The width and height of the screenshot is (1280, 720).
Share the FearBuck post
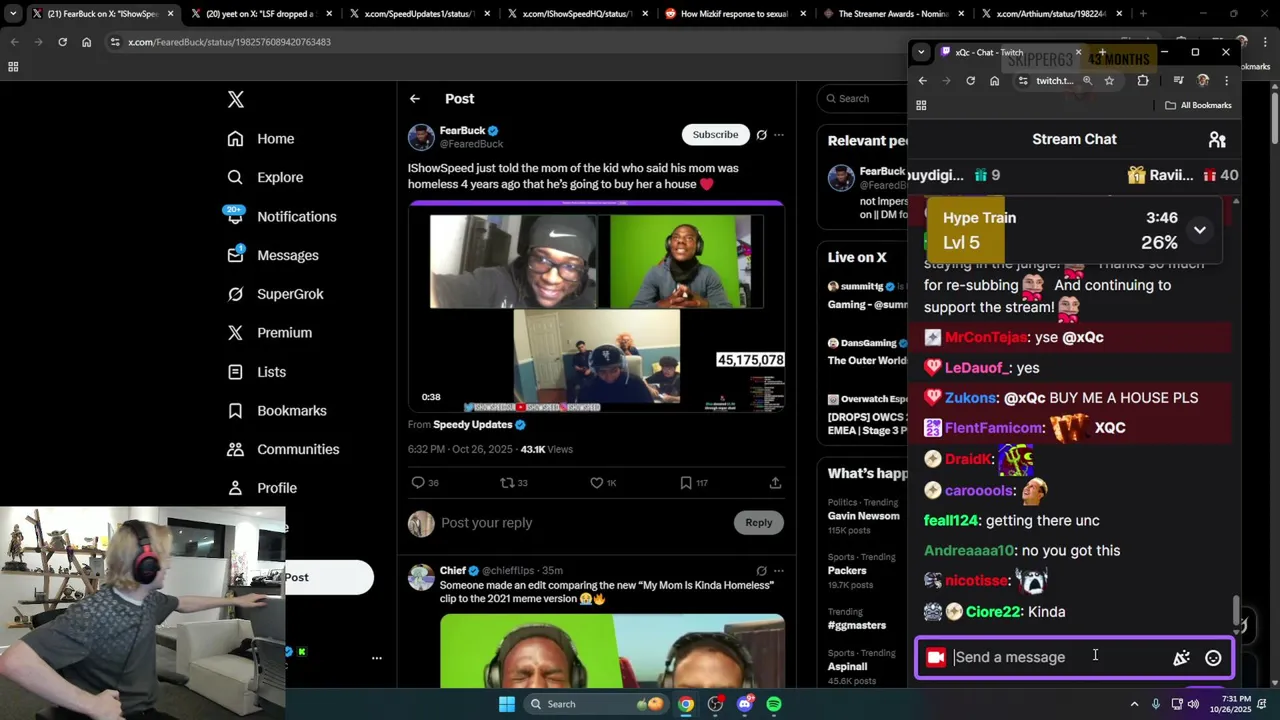coord(775,483)
